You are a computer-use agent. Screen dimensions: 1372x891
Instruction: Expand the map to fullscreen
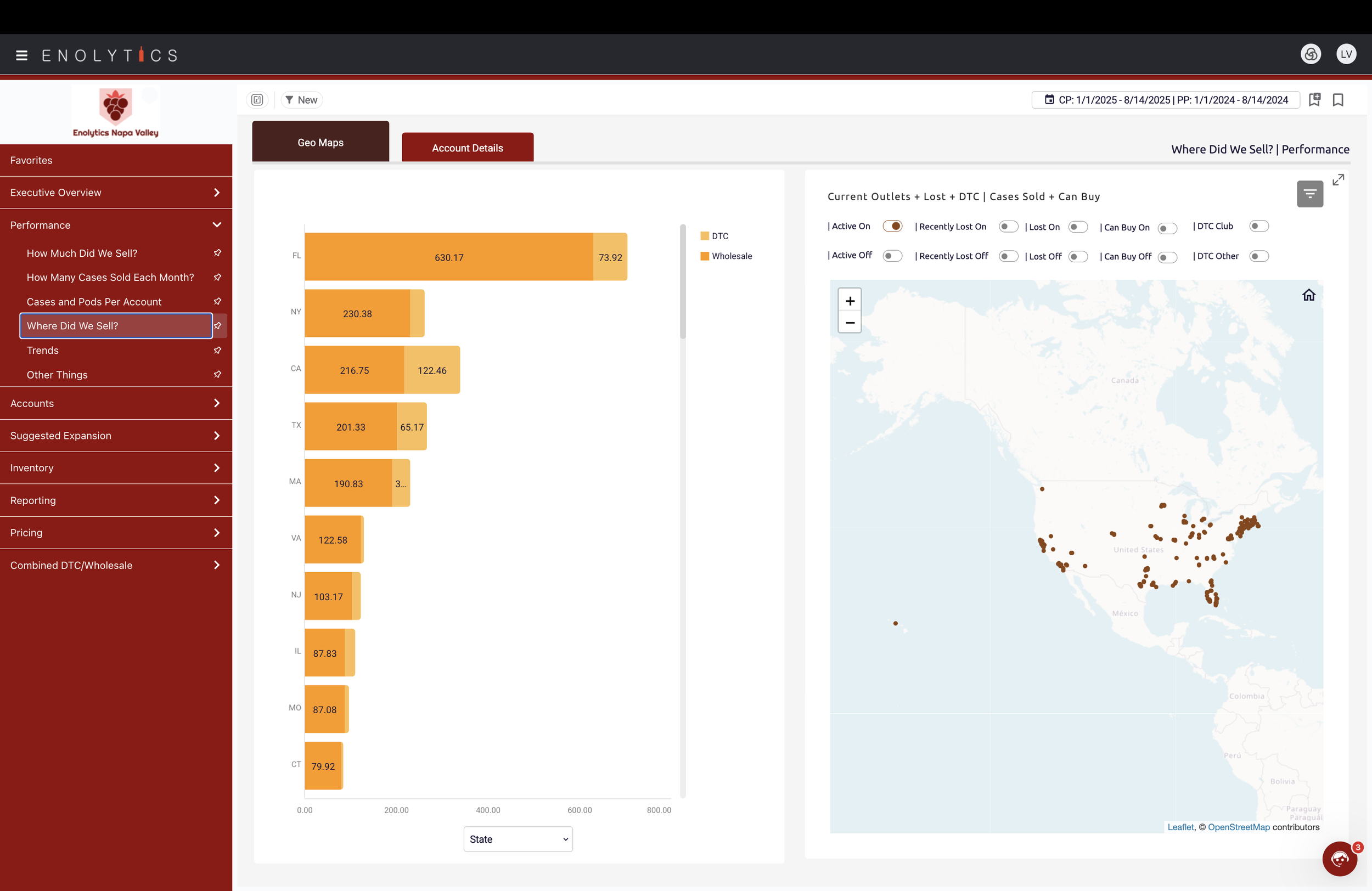coord(1338,180)
